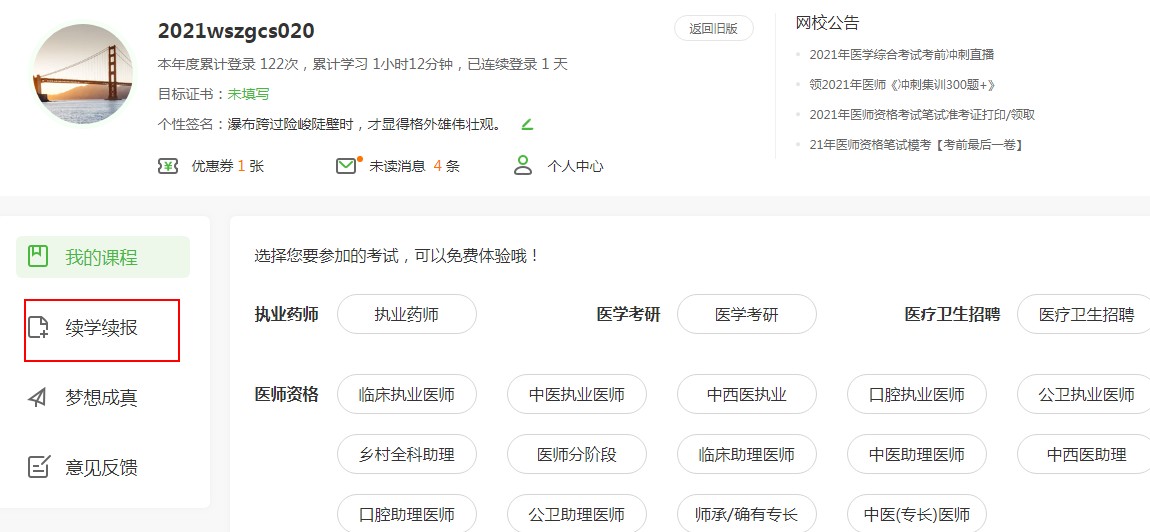Click the 返回旧版 button
Screen dimensions: 1150x532
pos(713,29)
